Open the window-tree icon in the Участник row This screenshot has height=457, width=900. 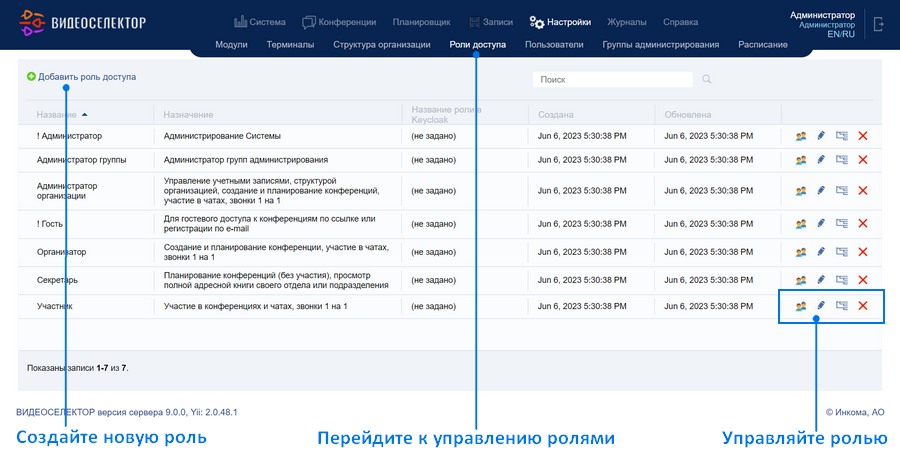pos(841,306)
